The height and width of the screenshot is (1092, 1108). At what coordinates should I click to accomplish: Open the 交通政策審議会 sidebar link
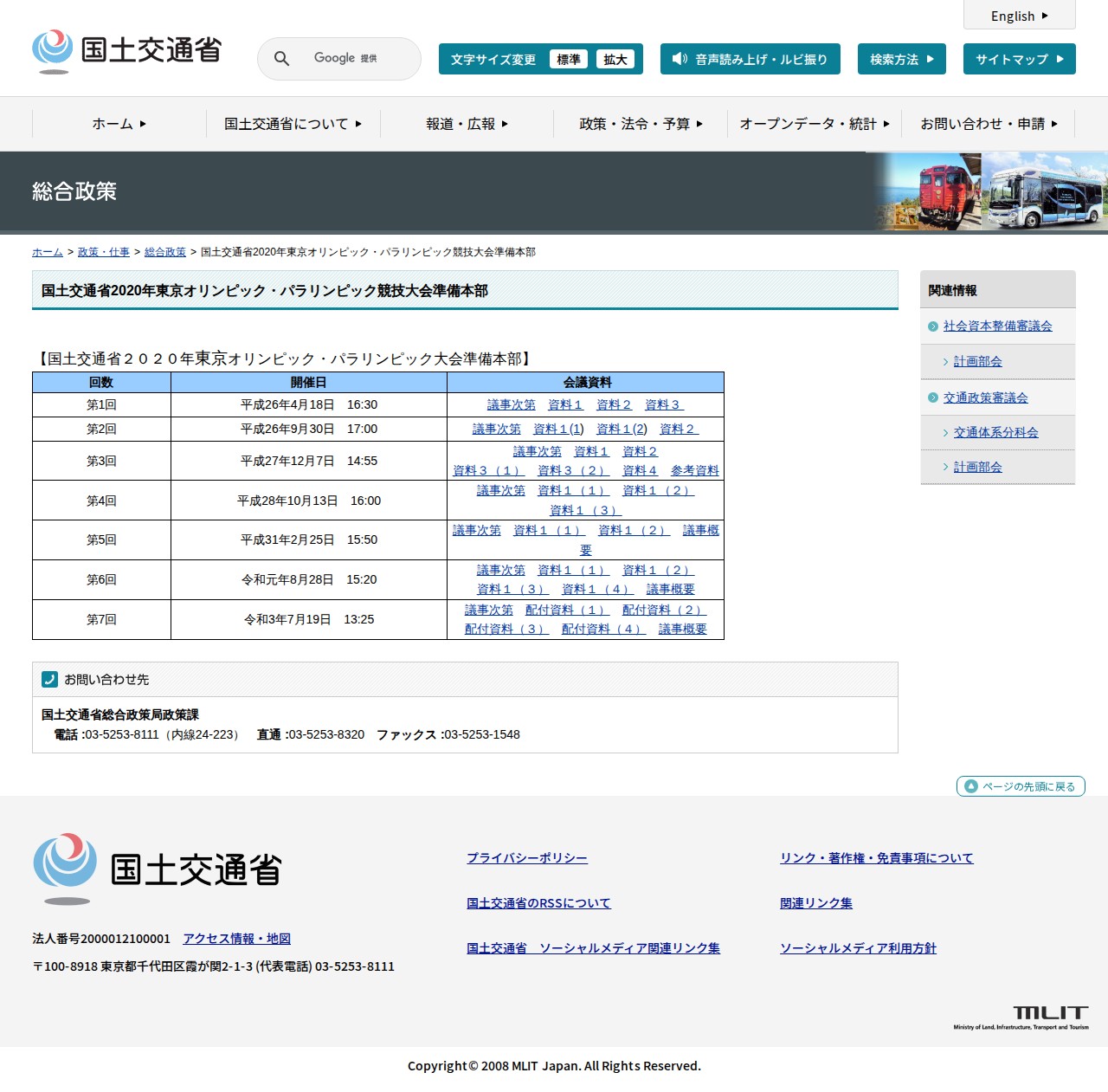point(986,397)
